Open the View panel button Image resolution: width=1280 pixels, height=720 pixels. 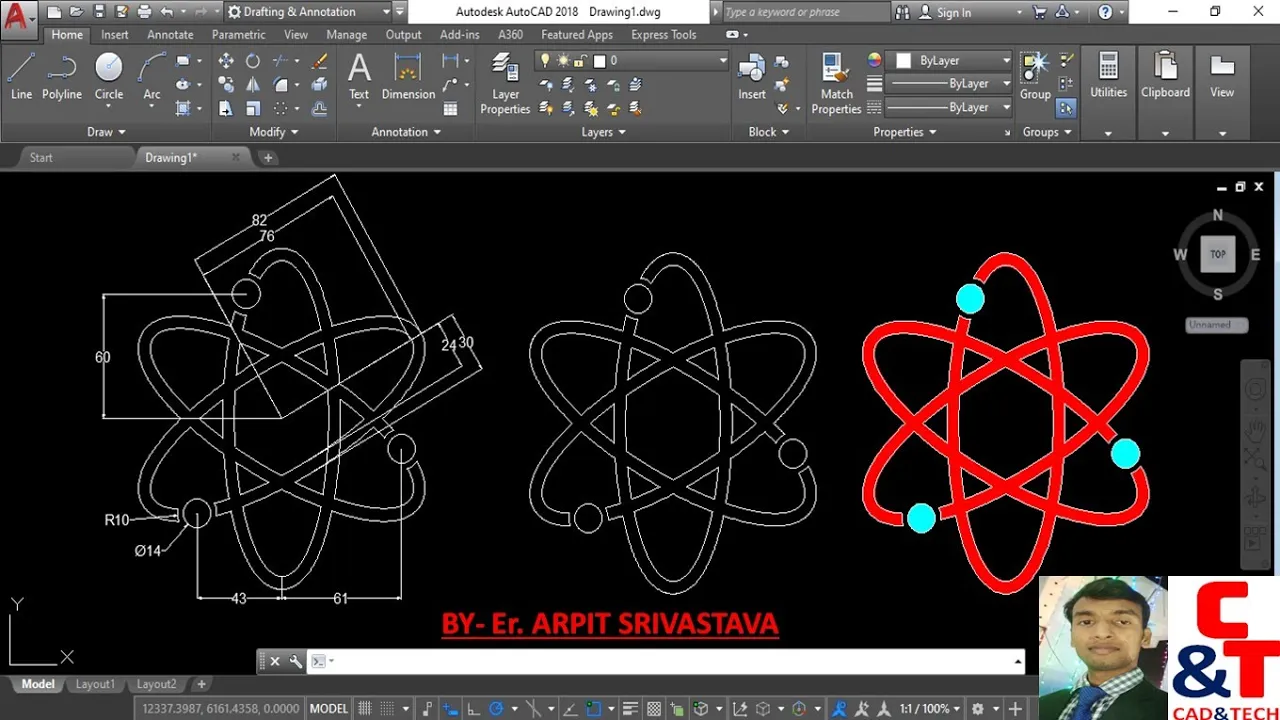pyautogui.click(x=1222, y=94)
